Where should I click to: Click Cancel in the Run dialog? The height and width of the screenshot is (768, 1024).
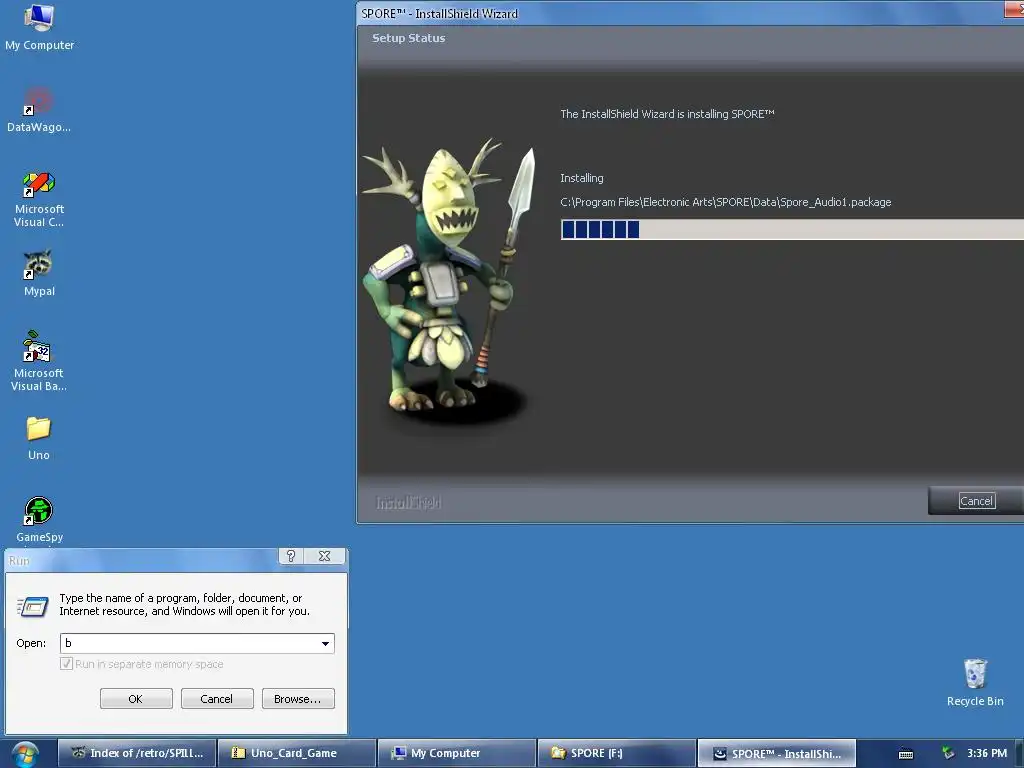[217, 699]
